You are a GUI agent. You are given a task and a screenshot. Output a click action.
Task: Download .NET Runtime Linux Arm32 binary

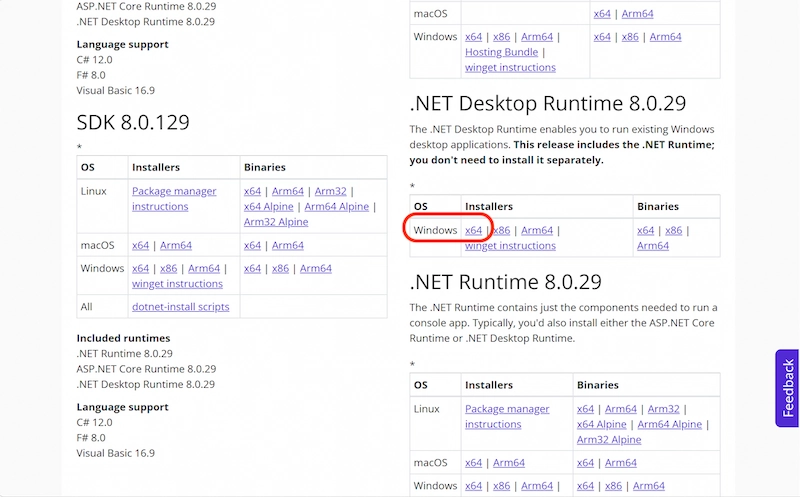coord(664,409)
